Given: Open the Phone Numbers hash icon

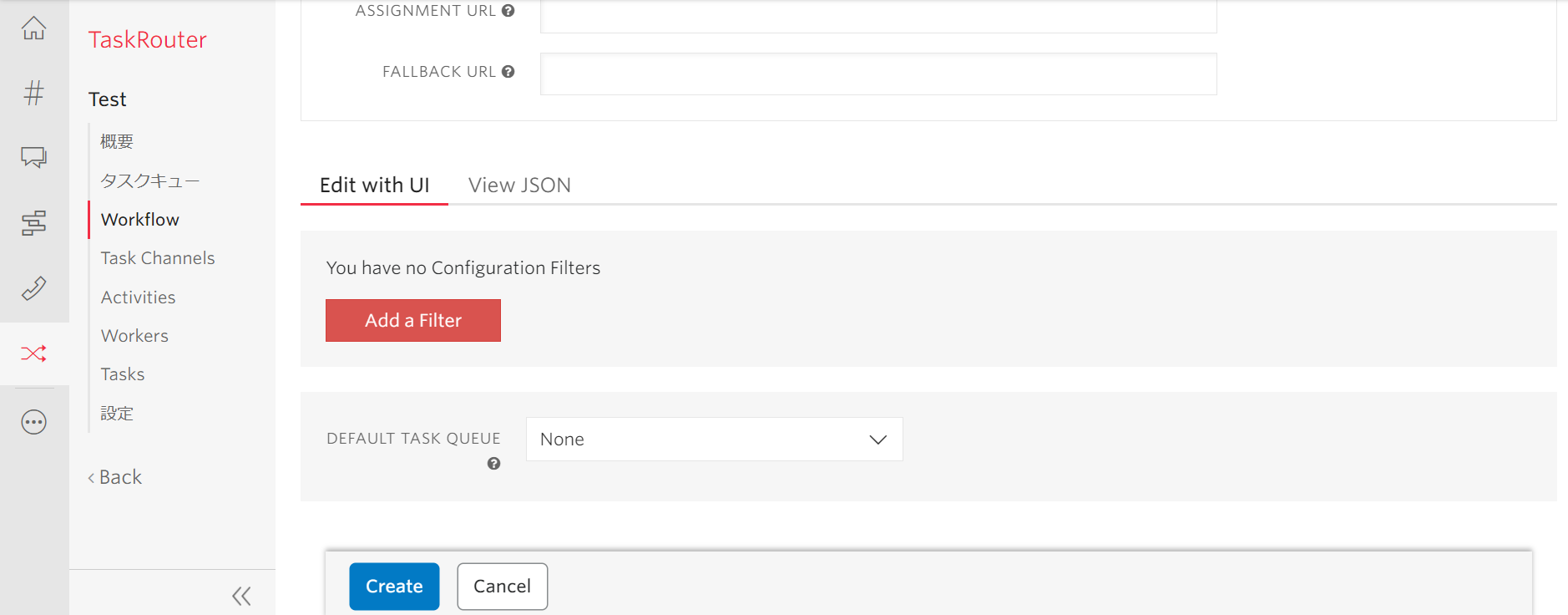Looking at the screenshot, I should coord(33,93).
